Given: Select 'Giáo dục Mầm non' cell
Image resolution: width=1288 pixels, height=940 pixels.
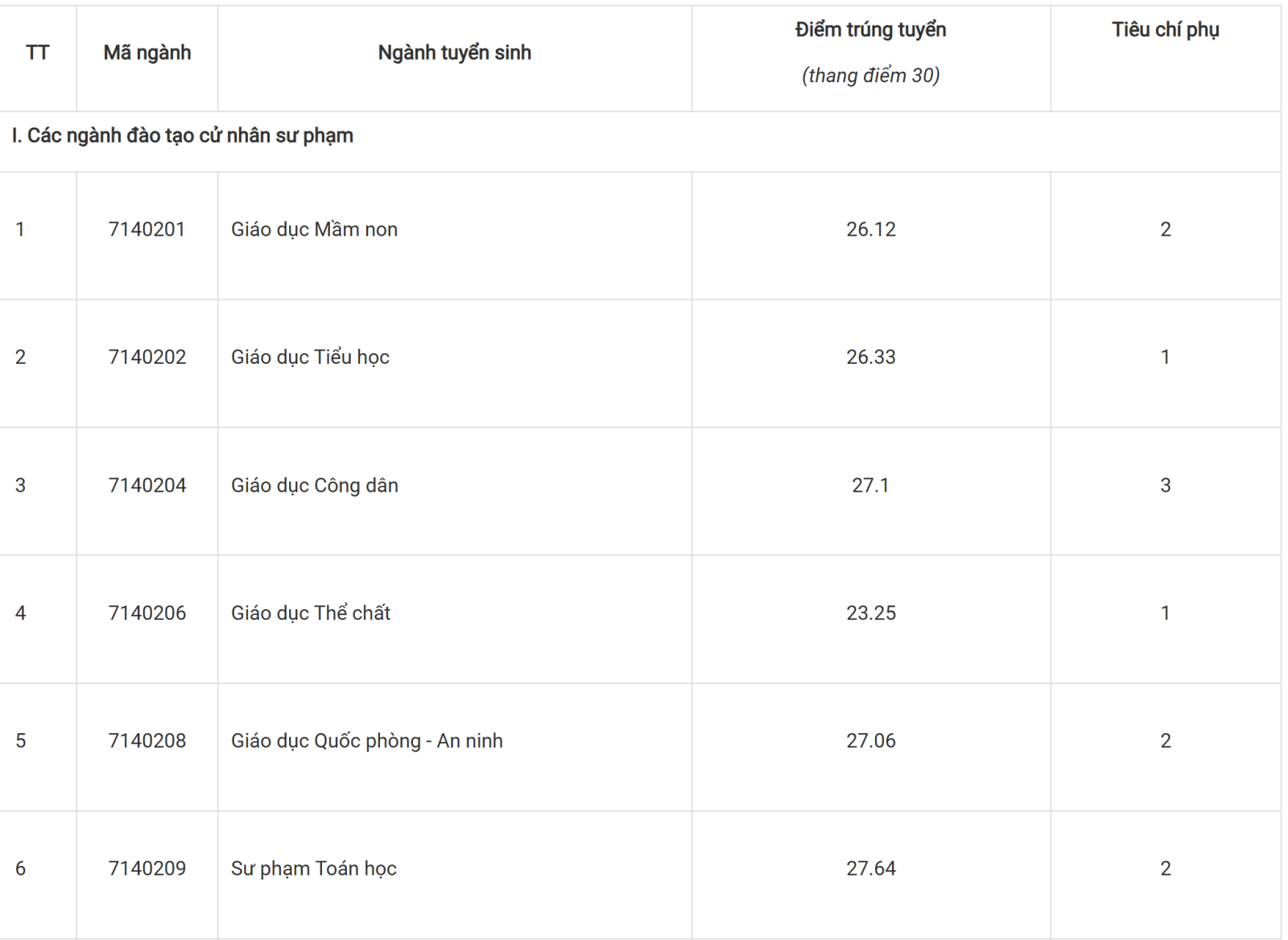Looking at the screenshot, I should pos(315,229).
